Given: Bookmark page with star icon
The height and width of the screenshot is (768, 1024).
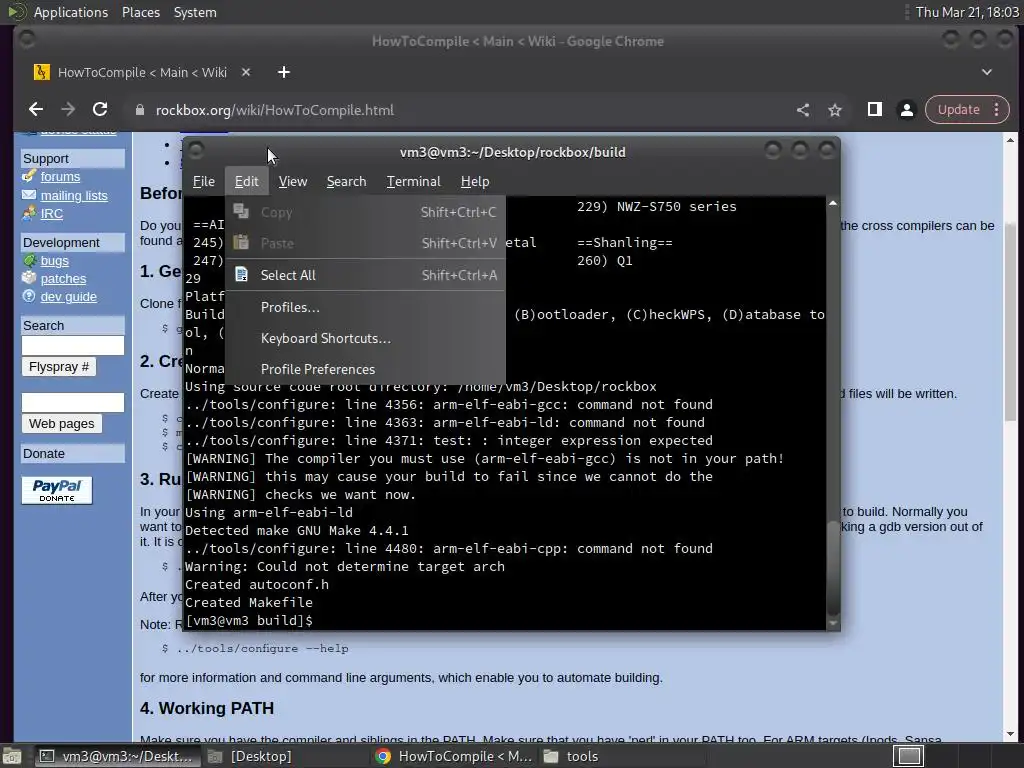Looking at the screenshot, I should [x=835, y=110].
